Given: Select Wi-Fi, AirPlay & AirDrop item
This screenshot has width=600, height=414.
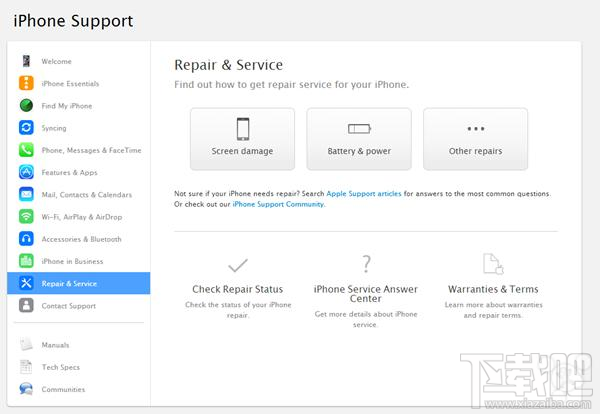Looking at the screenshot, I should 82,217.
